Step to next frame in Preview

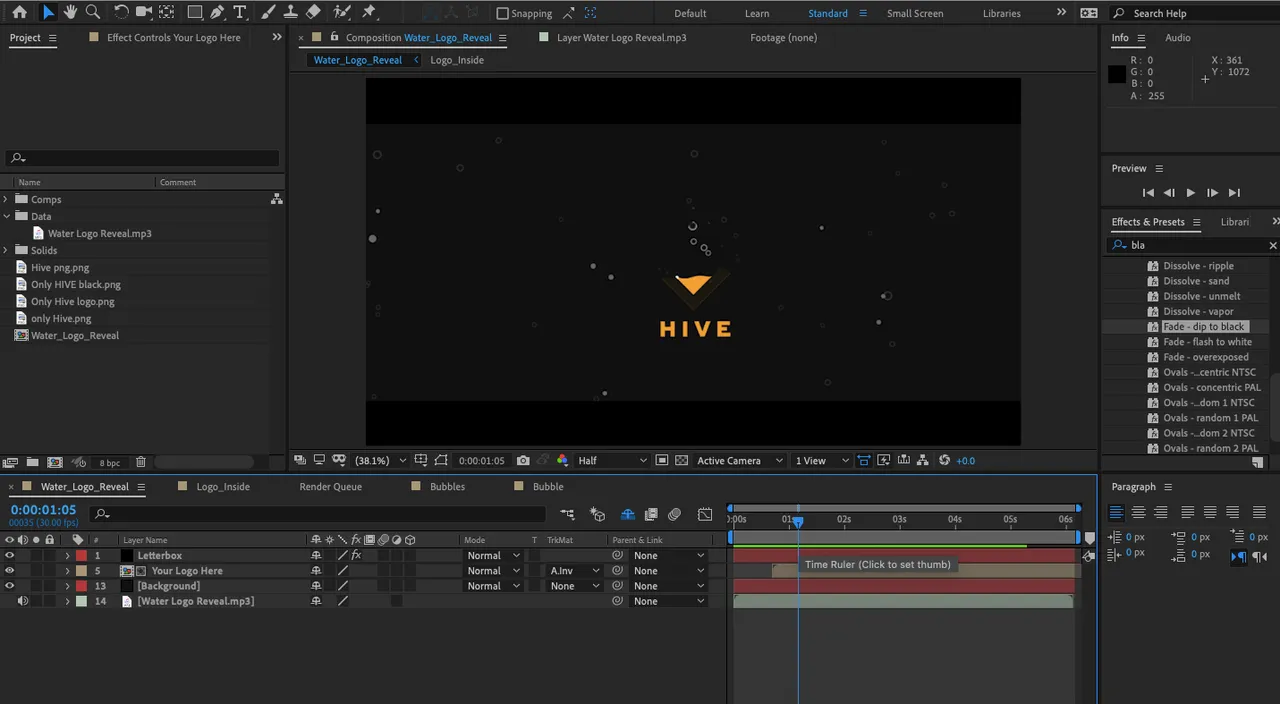pyautogui.click(x=1212, y=193)
